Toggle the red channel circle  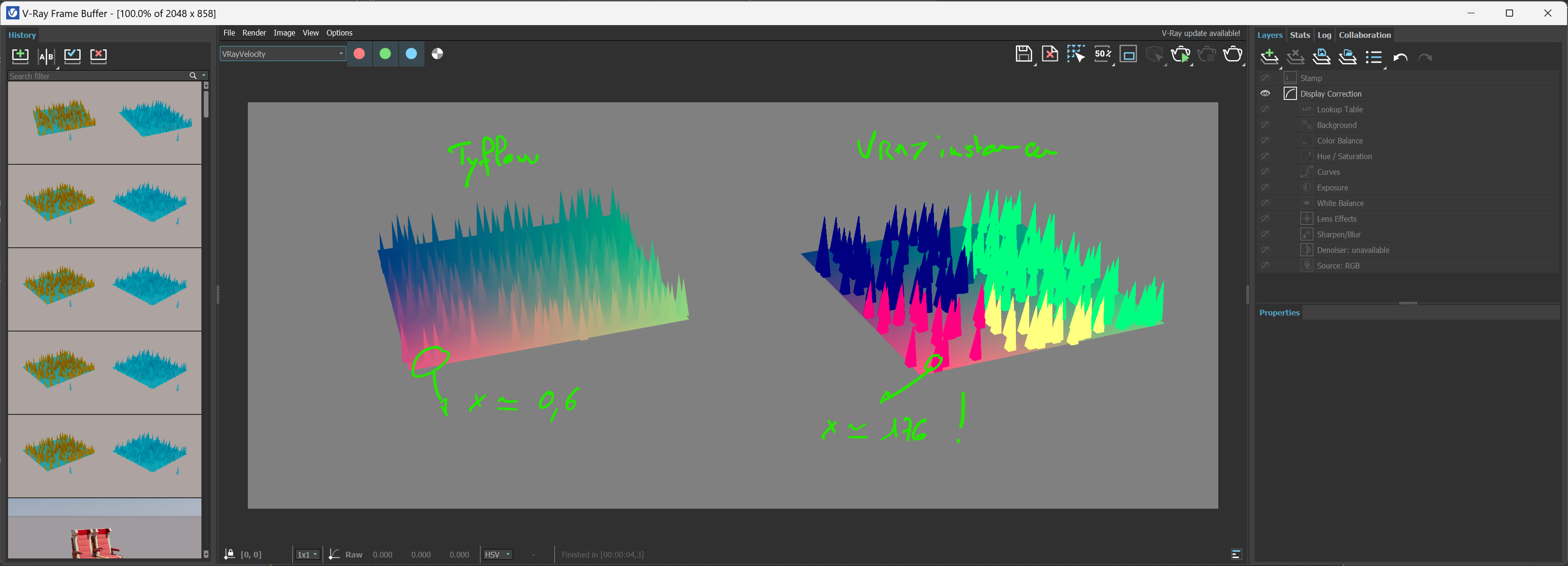point(359,54)
